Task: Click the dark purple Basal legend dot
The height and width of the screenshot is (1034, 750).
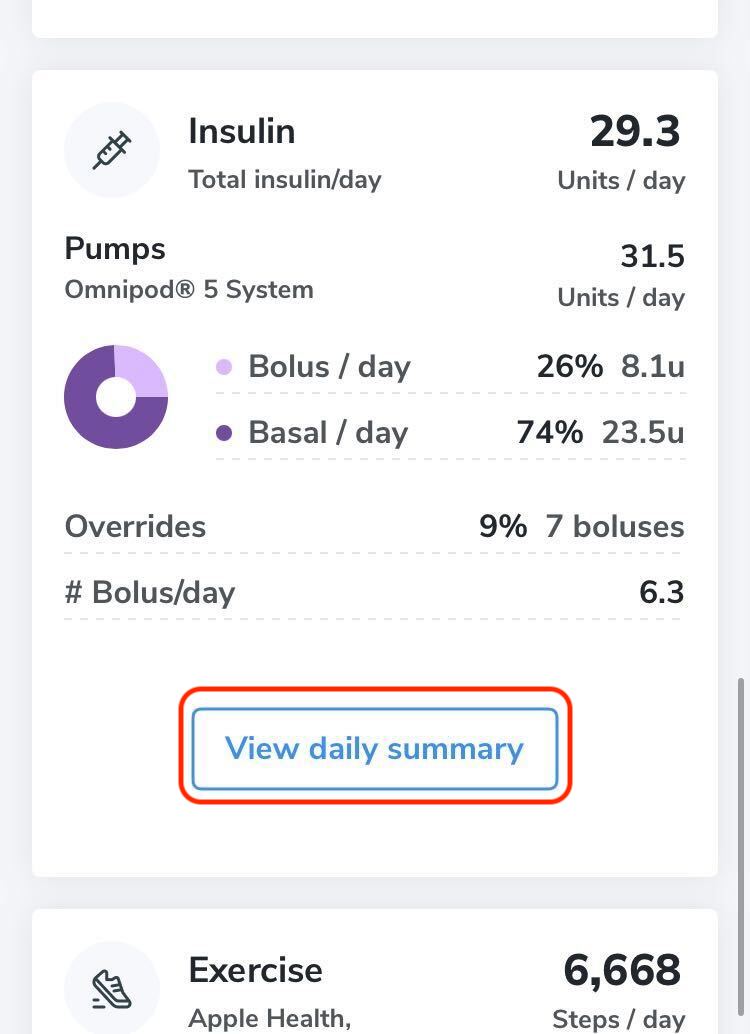Action: [x=224, y=433]
